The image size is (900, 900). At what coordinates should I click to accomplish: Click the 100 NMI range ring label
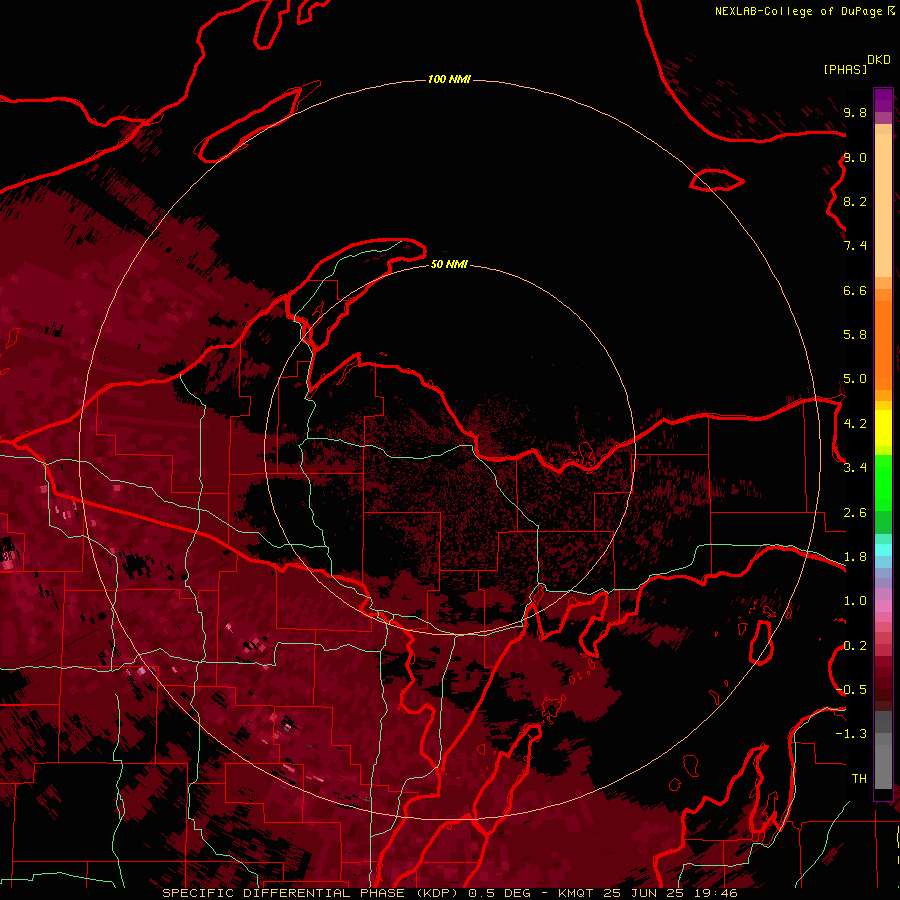[x=449, y=79]
